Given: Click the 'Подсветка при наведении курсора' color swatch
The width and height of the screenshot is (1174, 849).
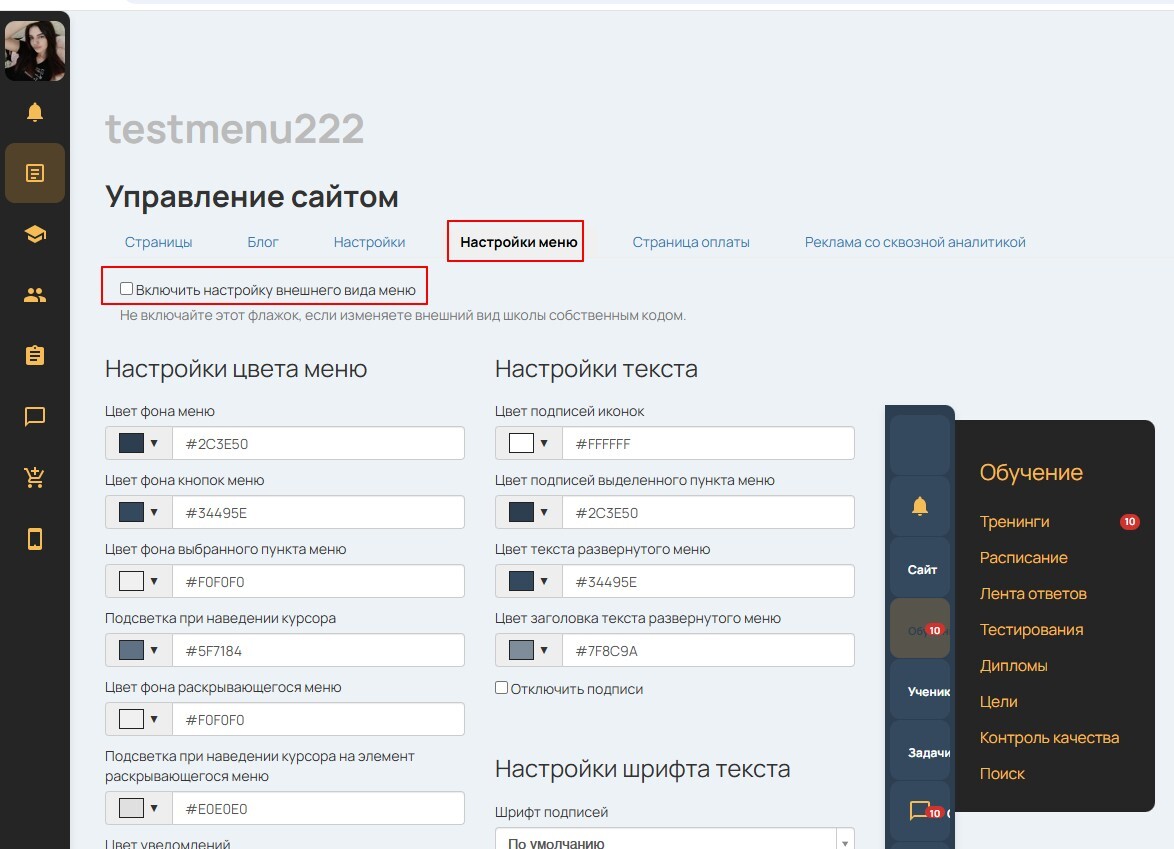Looking at the screenshot, I should pyautogui.click(x=132, y=651).
